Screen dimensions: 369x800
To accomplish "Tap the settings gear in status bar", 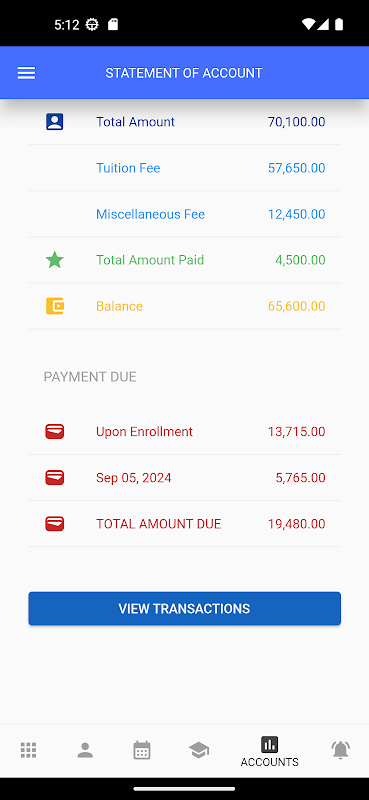I will tap(92, 24).
